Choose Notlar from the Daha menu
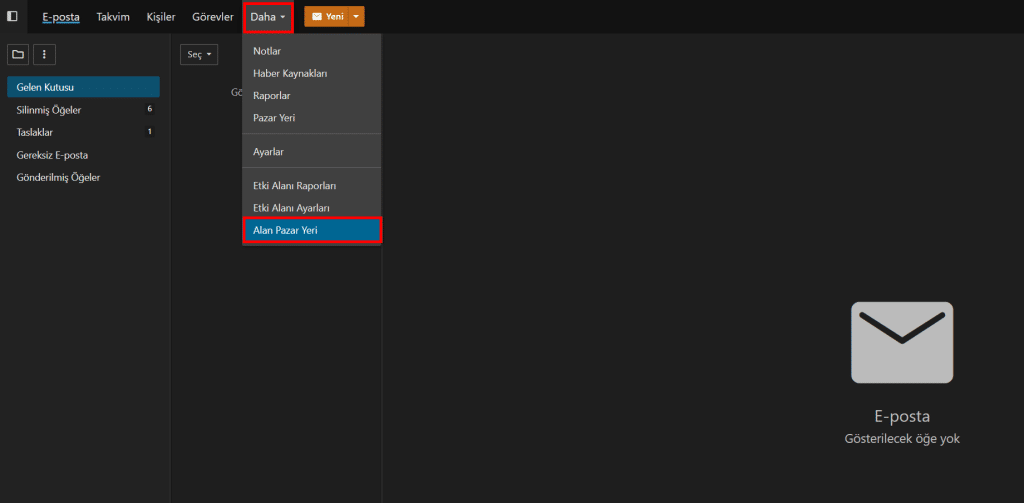 pos(267,51)
